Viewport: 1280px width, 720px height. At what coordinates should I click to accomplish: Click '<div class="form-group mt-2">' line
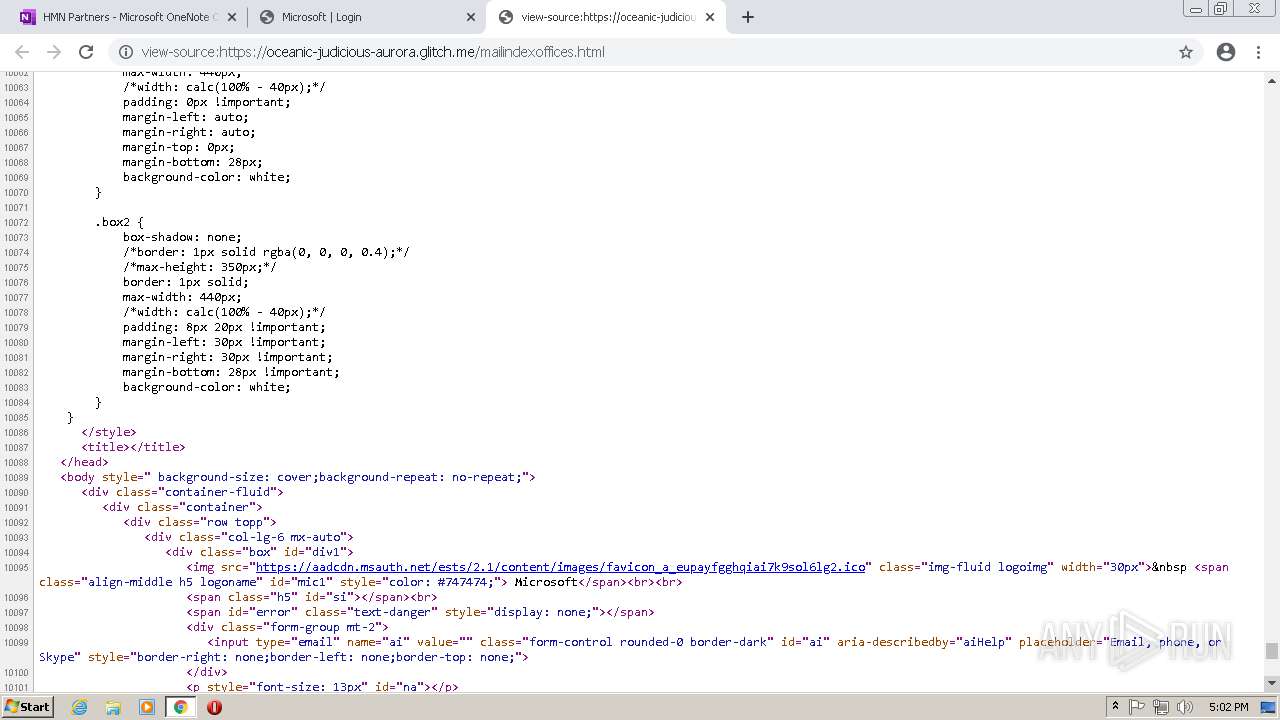point(287,627)
